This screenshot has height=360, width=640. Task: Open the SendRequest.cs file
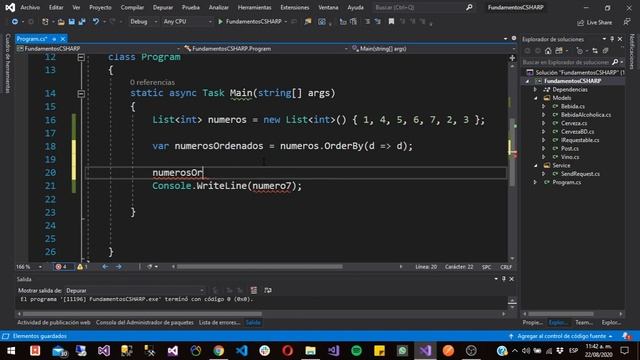(x=580, y=174)
